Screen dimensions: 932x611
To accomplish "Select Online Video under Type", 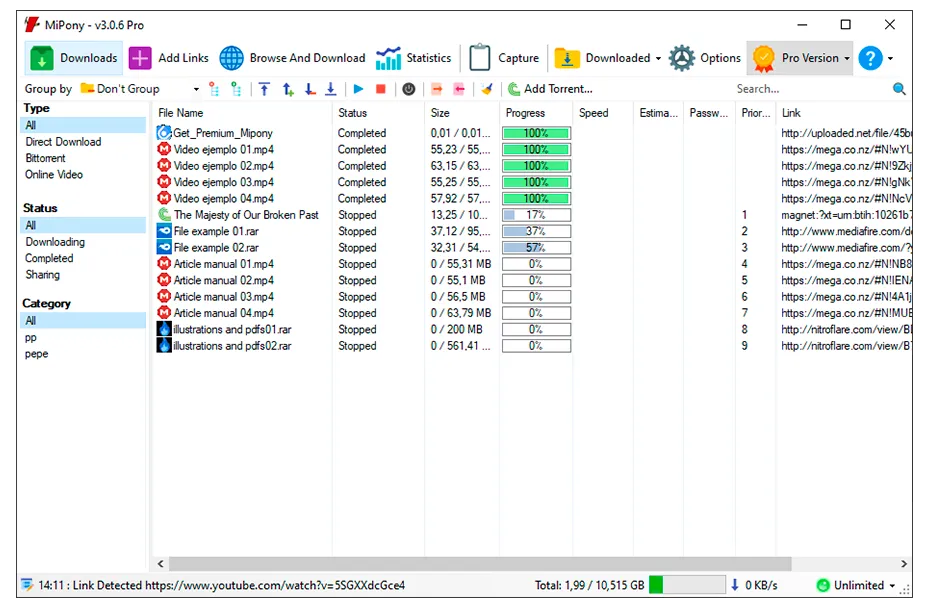I will click(x=53, y=175).
